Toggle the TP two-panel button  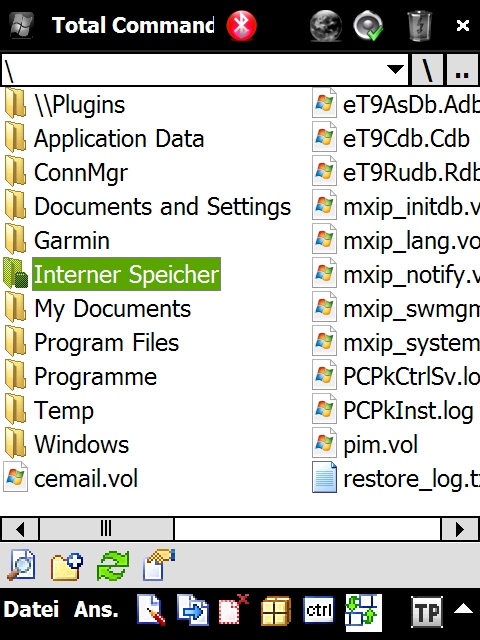tap(427, 611)
